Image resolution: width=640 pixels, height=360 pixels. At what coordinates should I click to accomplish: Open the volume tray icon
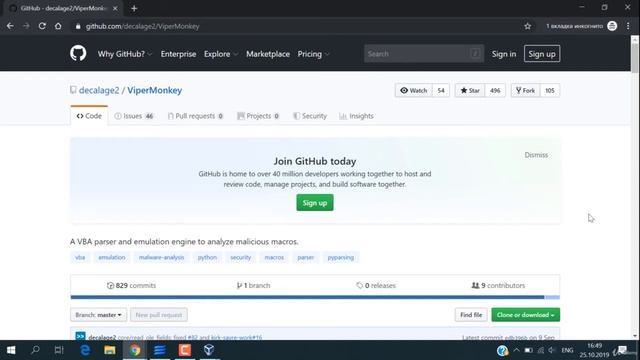pos(552,350)
